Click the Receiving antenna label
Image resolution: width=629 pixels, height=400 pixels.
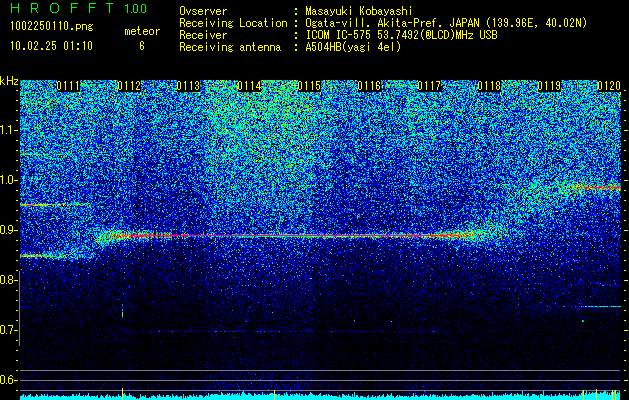(230, 47)
